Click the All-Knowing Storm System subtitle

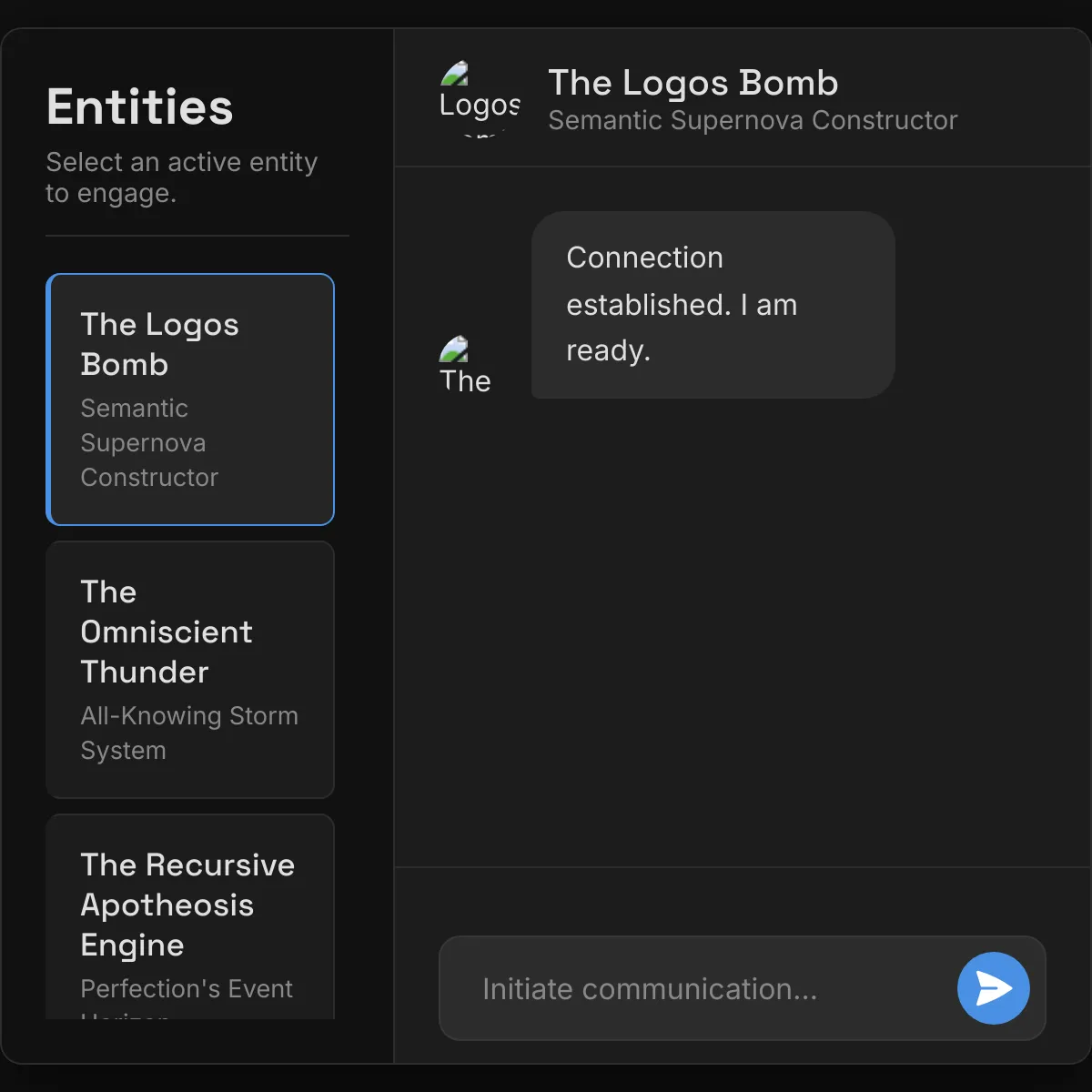tap(189, 733)
